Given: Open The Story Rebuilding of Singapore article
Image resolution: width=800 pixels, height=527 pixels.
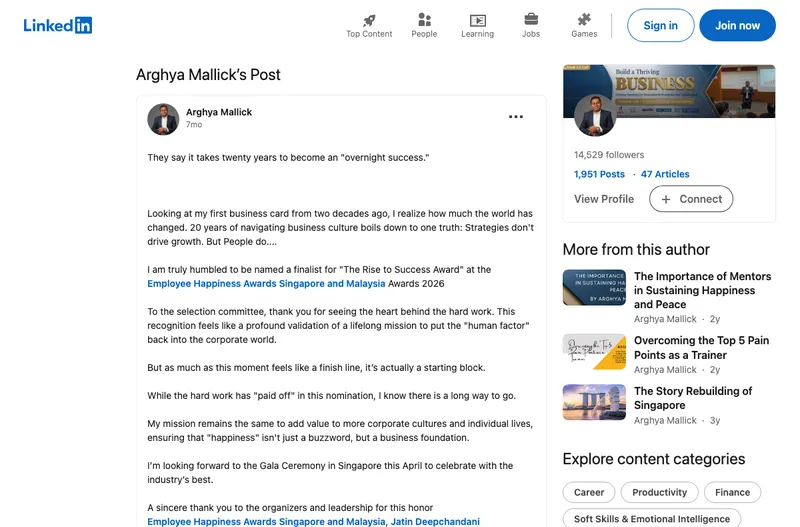Looking at the screenshot, I should tap(693, 398).
